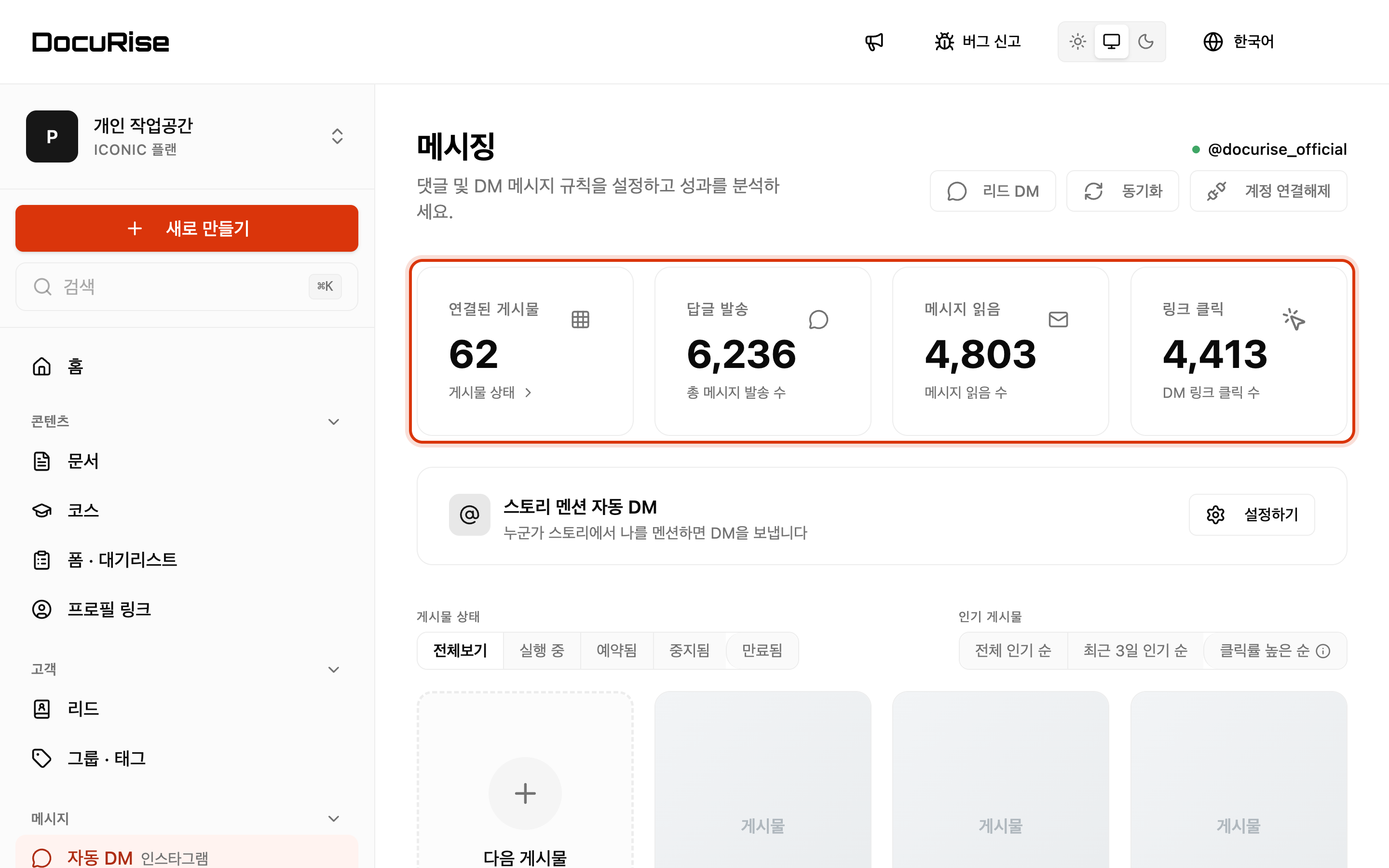Click the chat bubble icon in 답글 발송 card
Viewport: 1389px width, 868px height.
coord(818,319)
